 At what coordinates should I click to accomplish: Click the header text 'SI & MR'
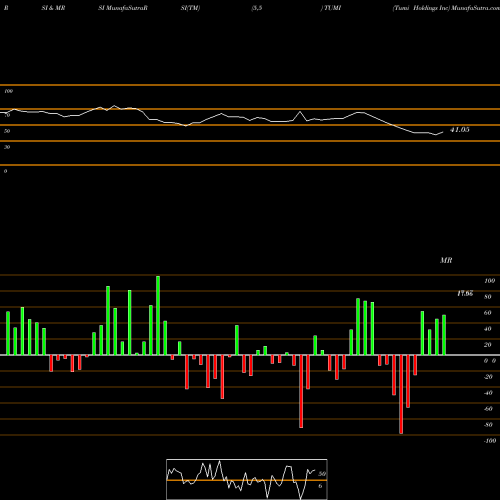[53, 8]
